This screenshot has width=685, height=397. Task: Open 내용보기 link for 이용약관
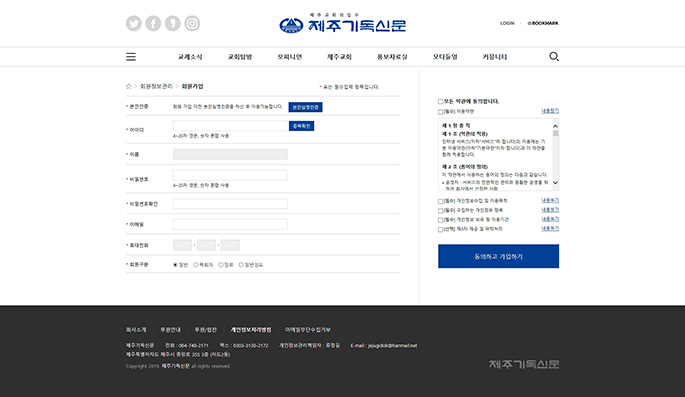pyautogui.click(x=550, y=111)
